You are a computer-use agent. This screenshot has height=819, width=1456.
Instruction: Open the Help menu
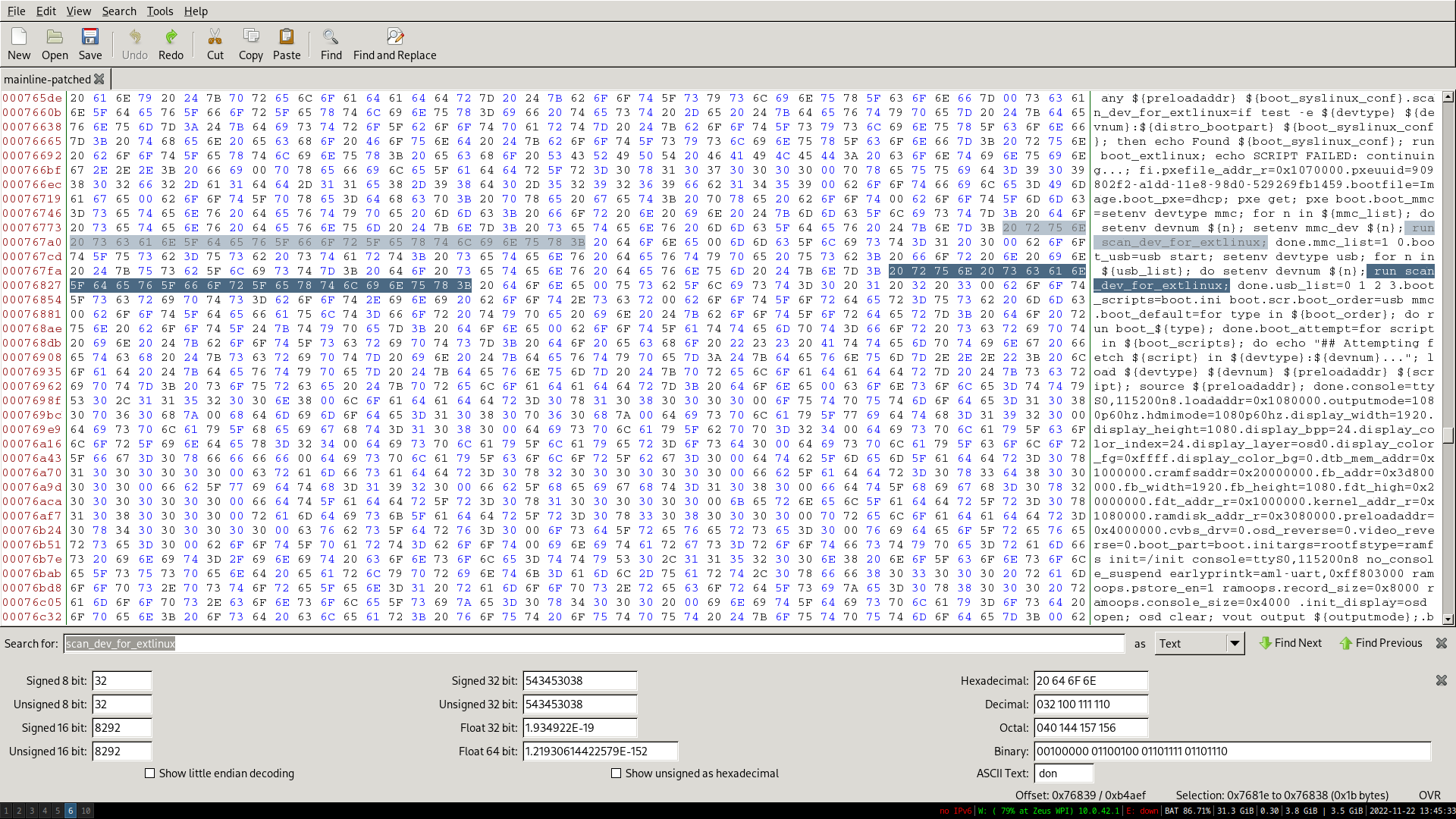click(x=196, y=11)
